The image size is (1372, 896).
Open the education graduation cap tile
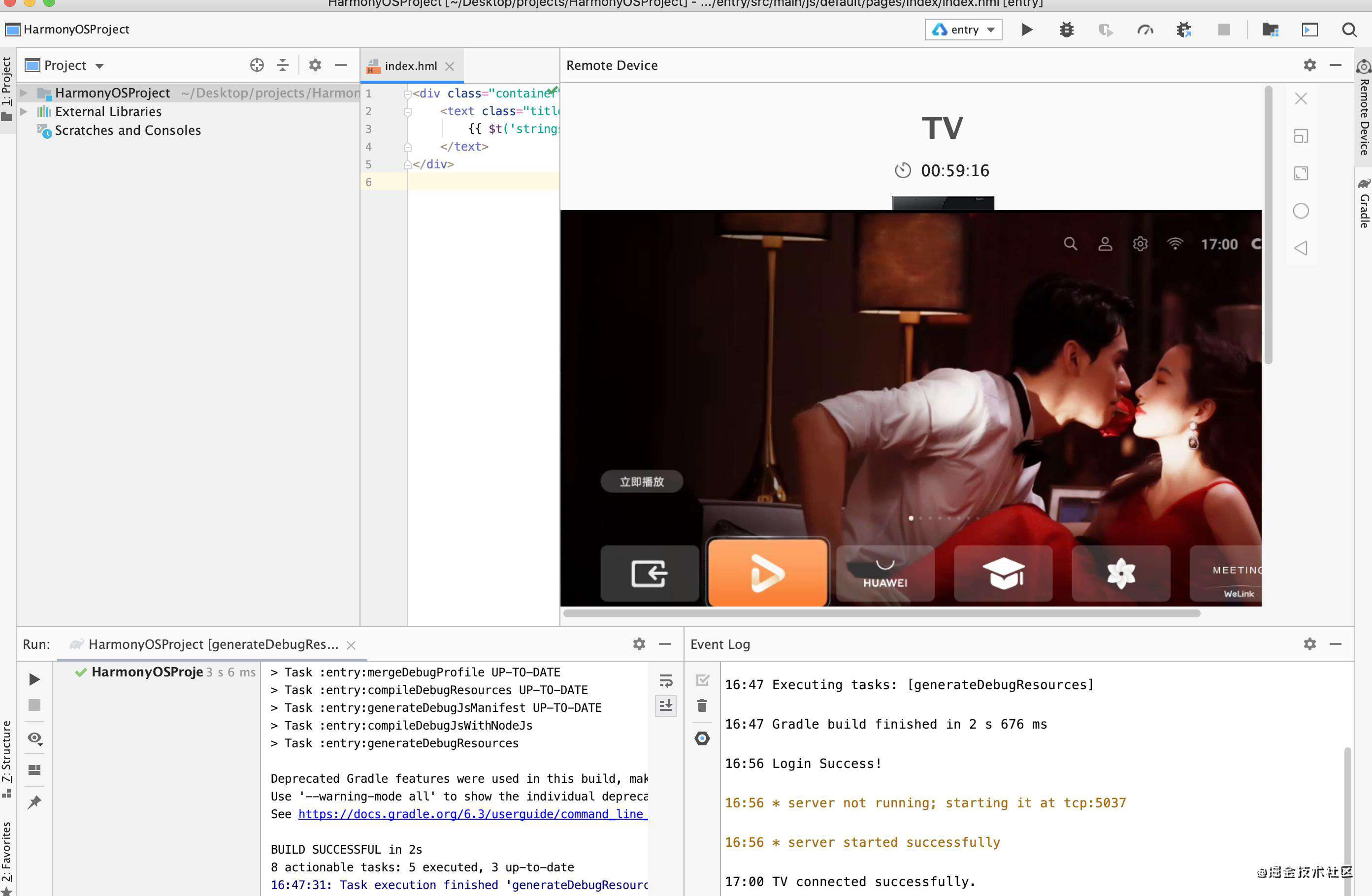(x=1003, y=574)
